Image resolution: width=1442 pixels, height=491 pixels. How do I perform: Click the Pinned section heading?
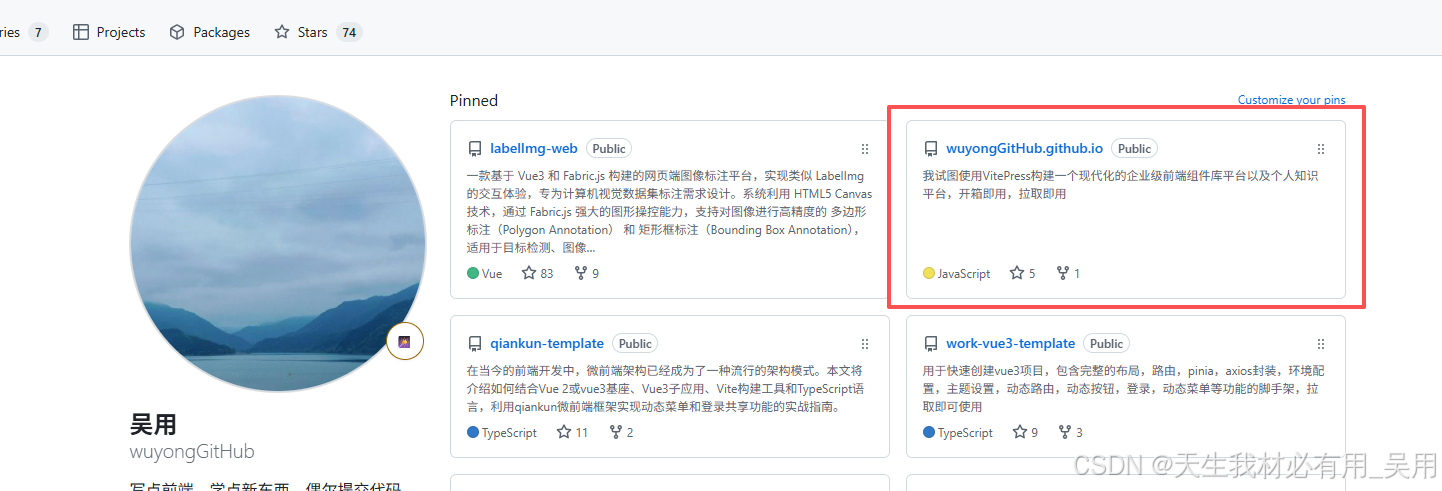pyautogui.click(x=474, y=100)
